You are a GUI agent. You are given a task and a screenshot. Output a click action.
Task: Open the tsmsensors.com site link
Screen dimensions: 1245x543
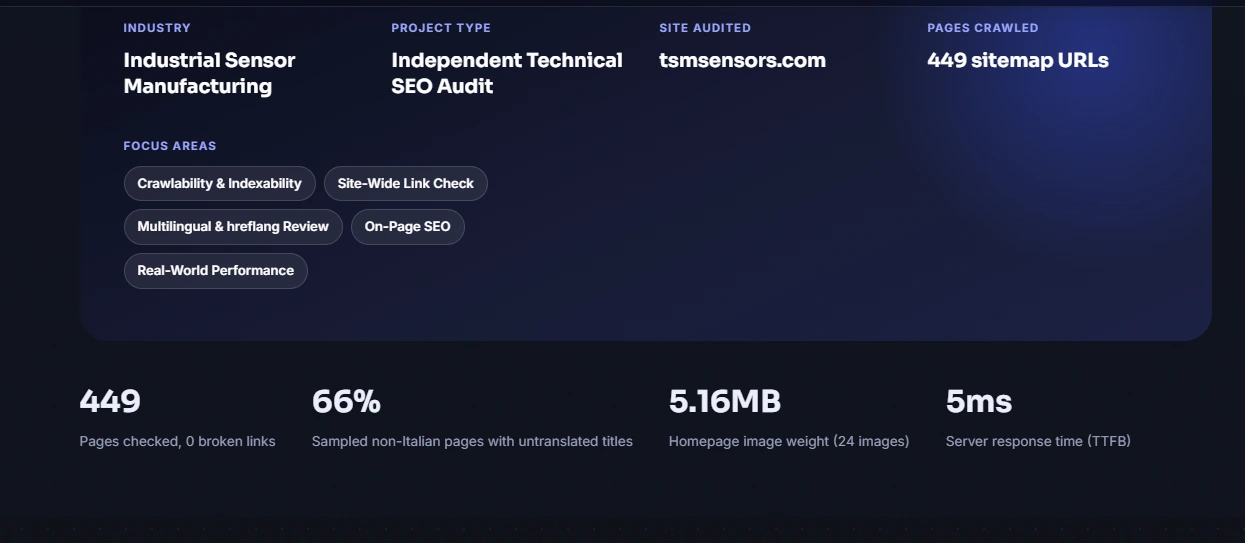pyautogui.click(x=742, y=60)
